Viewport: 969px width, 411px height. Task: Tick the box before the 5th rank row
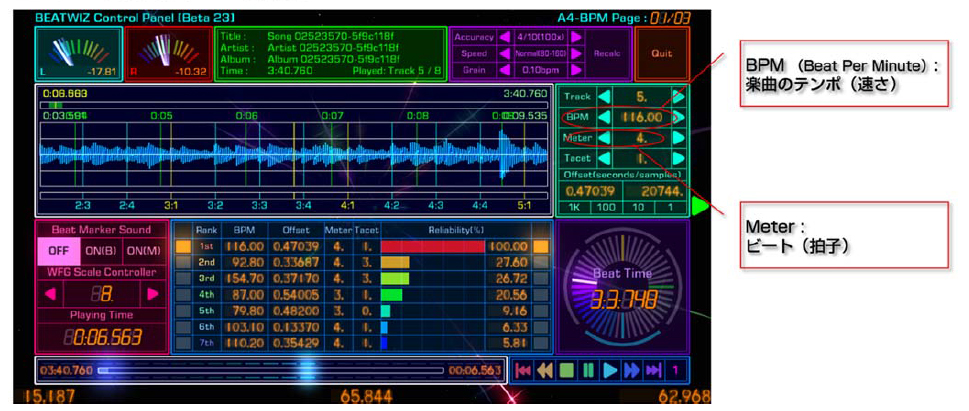183,311
